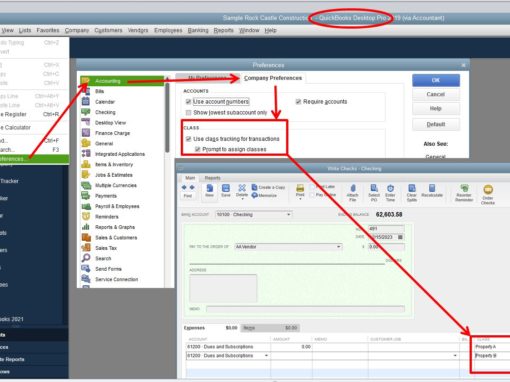510x382 pixels.
Task: Click the Recalculate icon
Action: pos(432,191)
